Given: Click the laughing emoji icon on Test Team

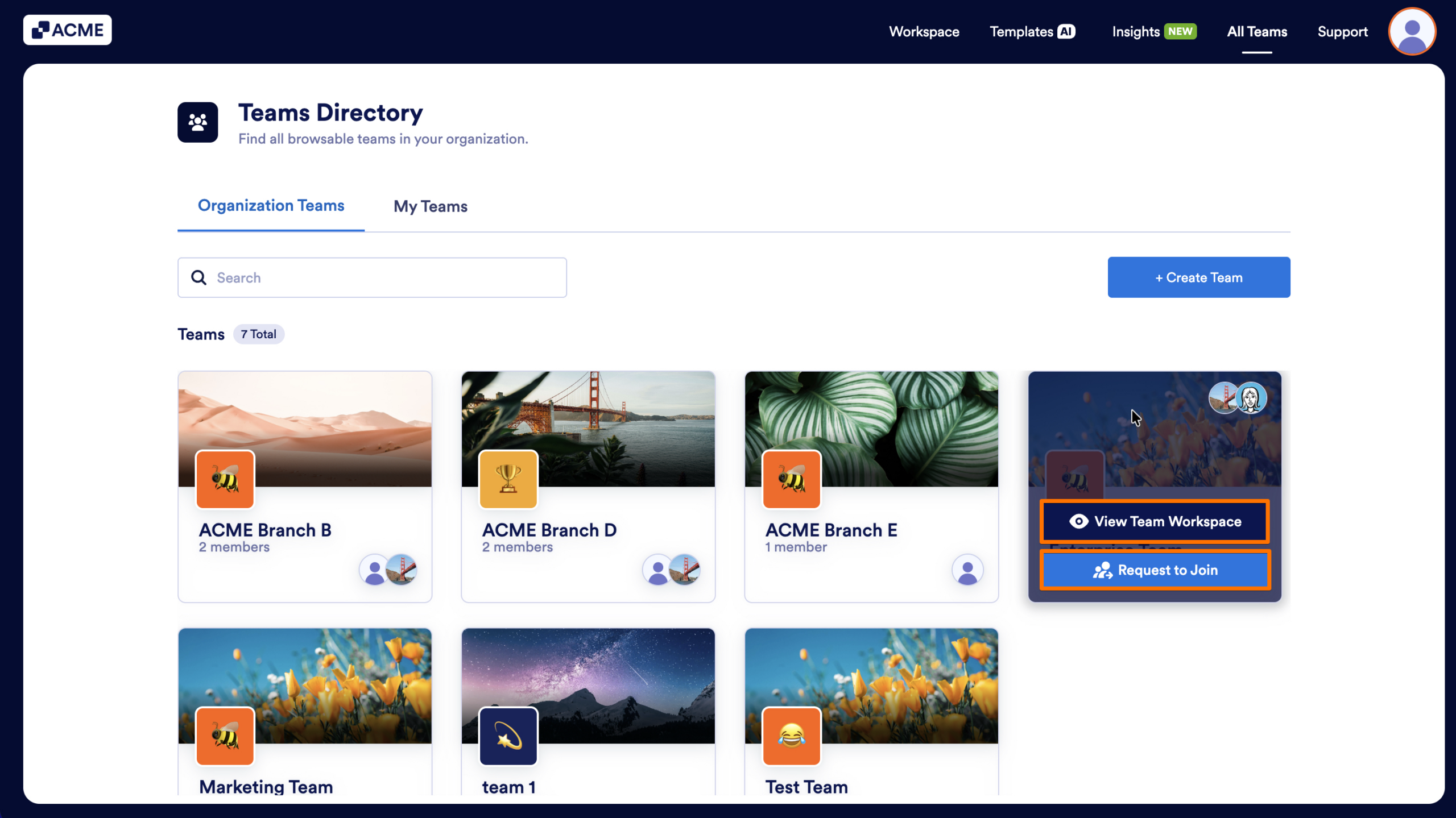Looking at the screenshot, I should click(791, 737).
